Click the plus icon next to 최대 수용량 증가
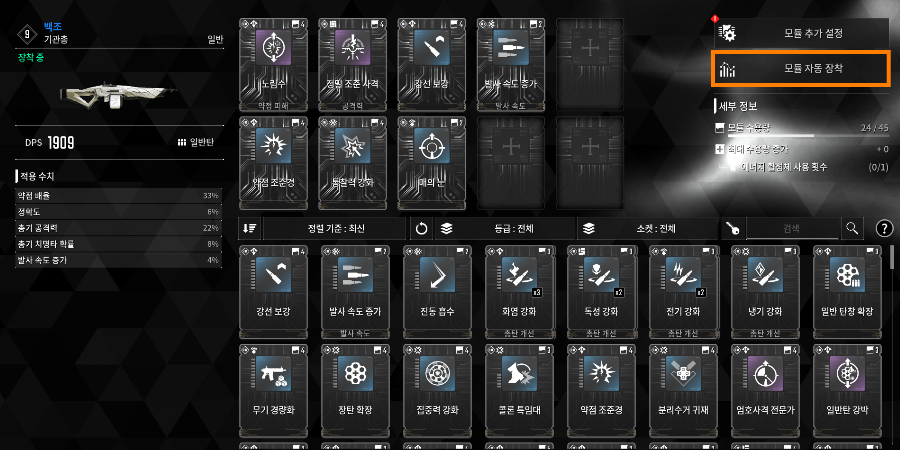The width and height of the screenshot is (900, 450). pyautogui.click(x=720, y=149)
